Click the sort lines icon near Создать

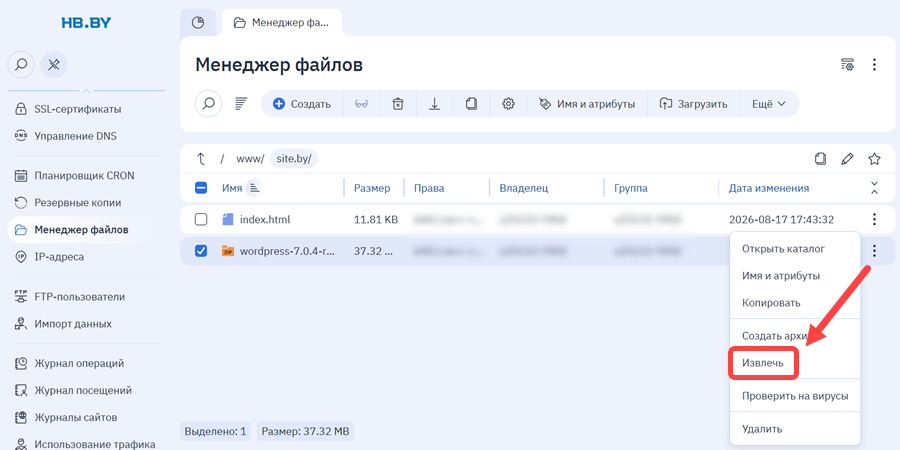pos(241,104)
